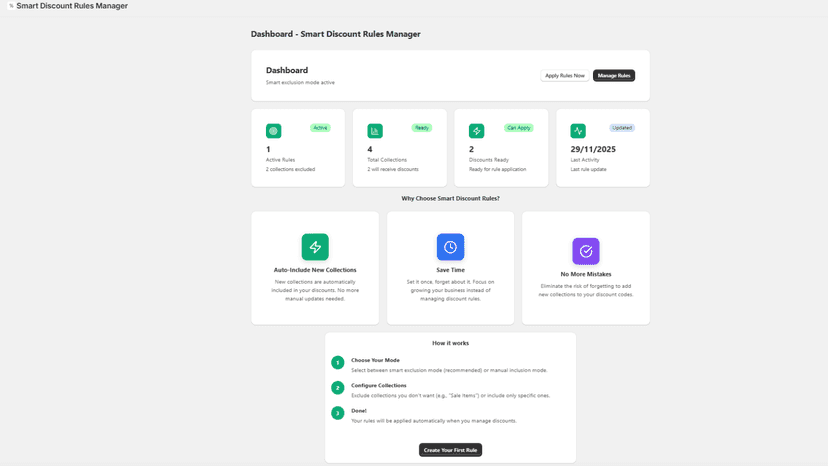828x466 pixels.
Task: Click the '2 will receive discounts' text
Action: click(x=393, y=170)
